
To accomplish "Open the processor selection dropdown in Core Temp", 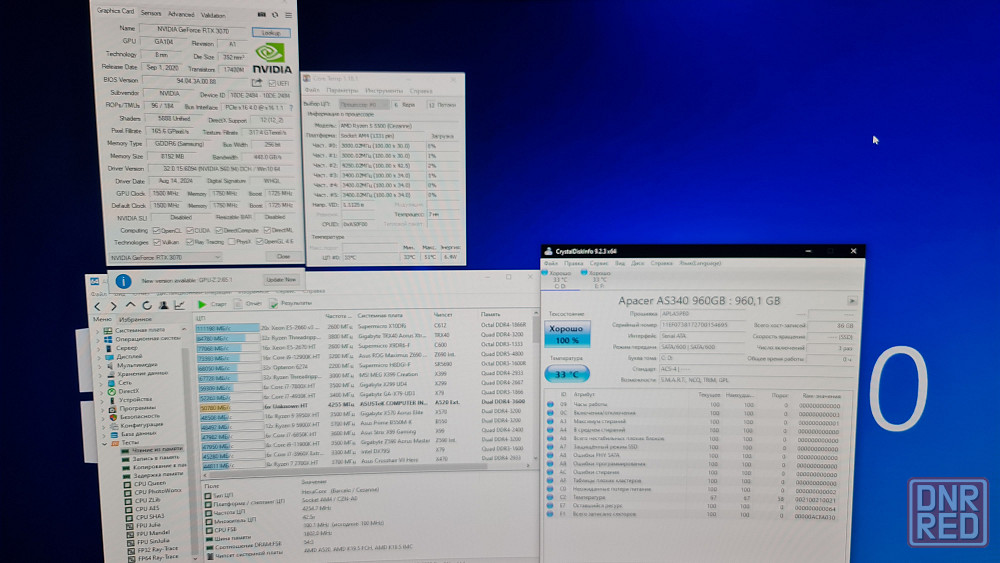I will (364, 104).
